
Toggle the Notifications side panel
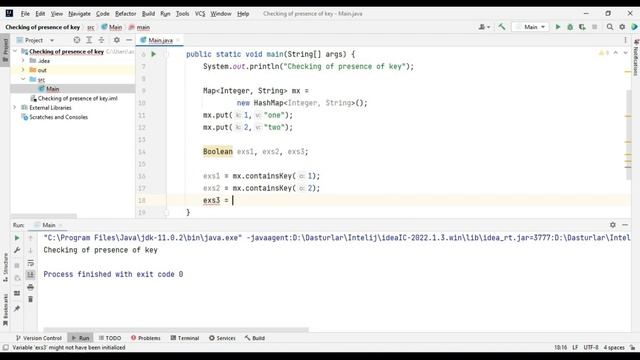pyautogui.click(x=636, y=57)
